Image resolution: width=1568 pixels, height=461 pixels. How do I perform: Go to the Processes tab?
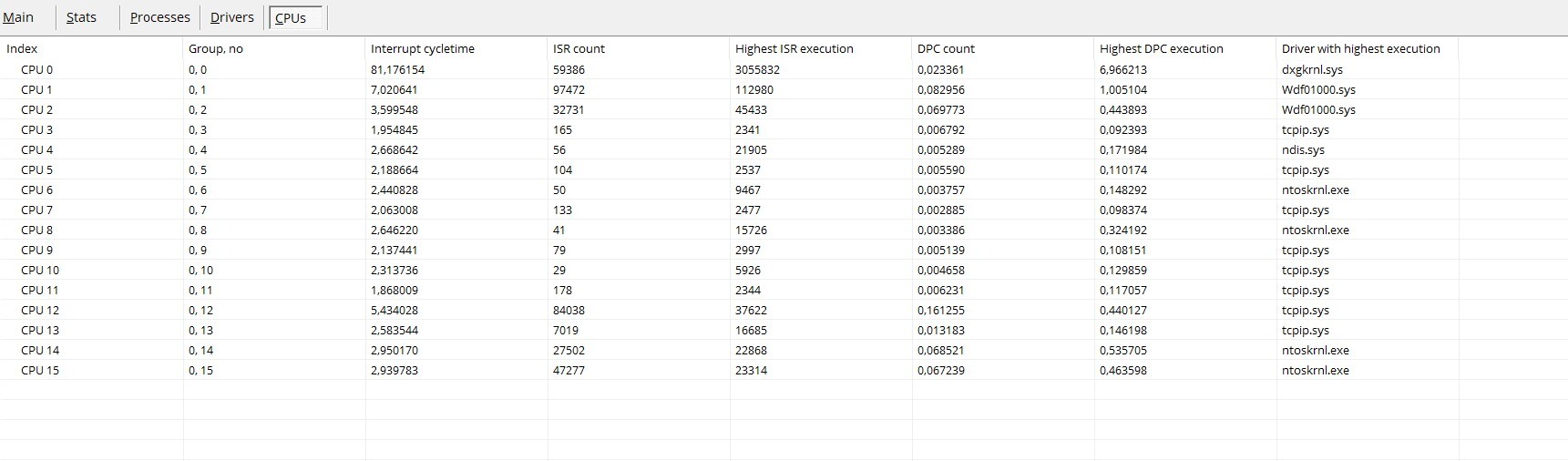click(159, 17)
